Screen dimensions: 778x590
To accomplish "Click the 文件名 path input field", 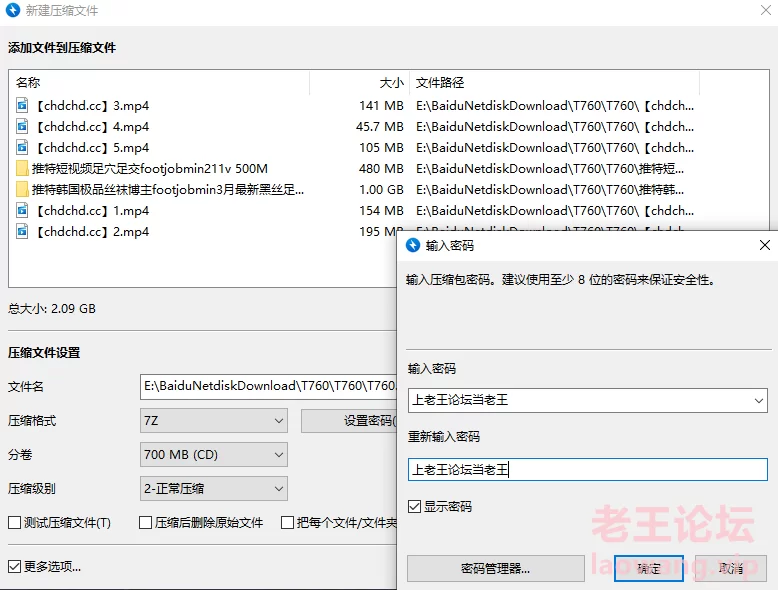I will pos(268,387).
